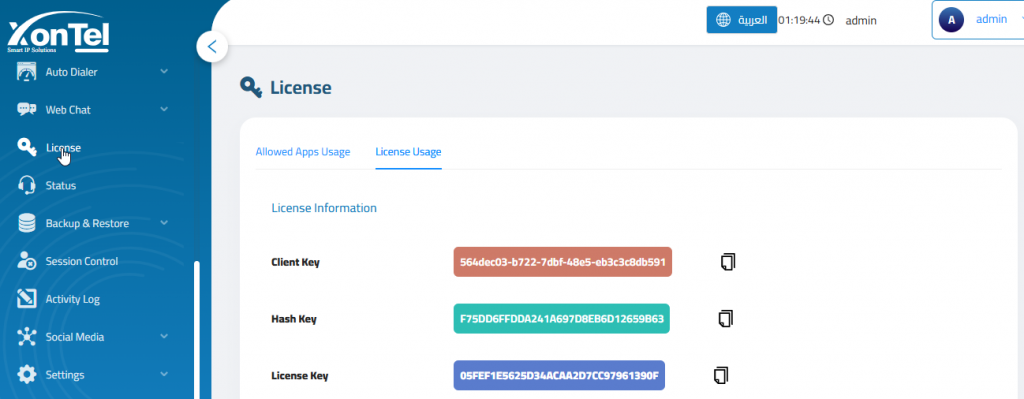Copy the Hash Key with copy icon
The height and width of the screenshot is (399, 1024).
click(x=725, y=319)
